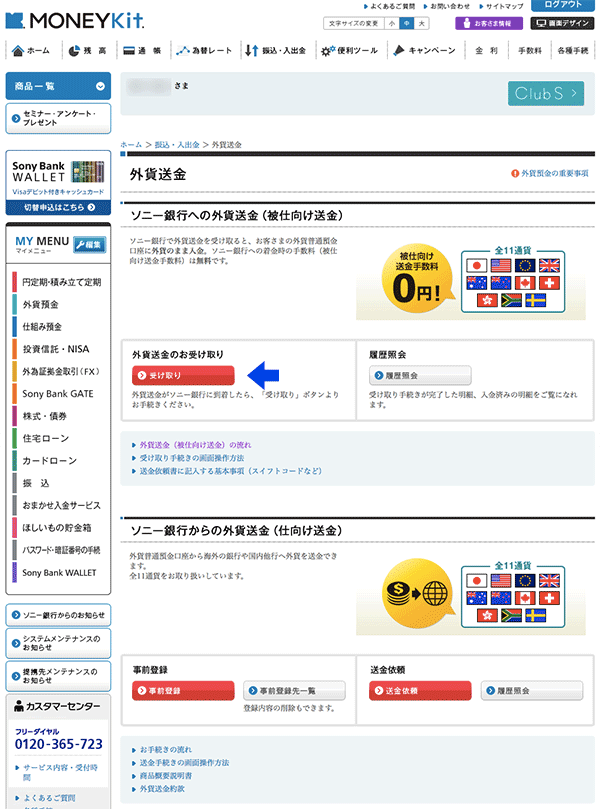Open the 金利 interest rate menu
This screenshot has width=600, height=809.
(486, 51)
